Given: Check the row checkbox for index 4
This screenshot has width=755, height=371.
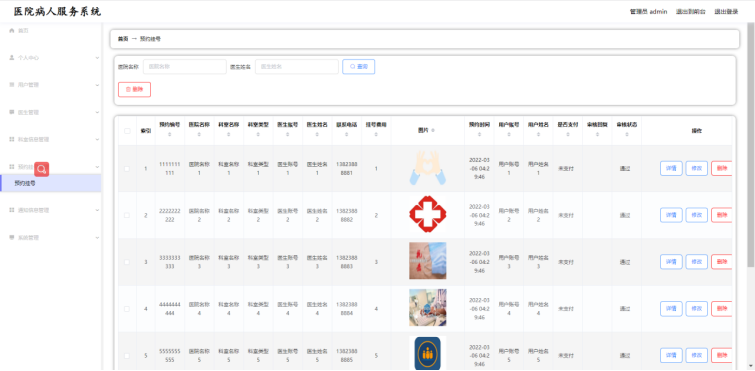Looking at the screenshot, I should 127,309.
